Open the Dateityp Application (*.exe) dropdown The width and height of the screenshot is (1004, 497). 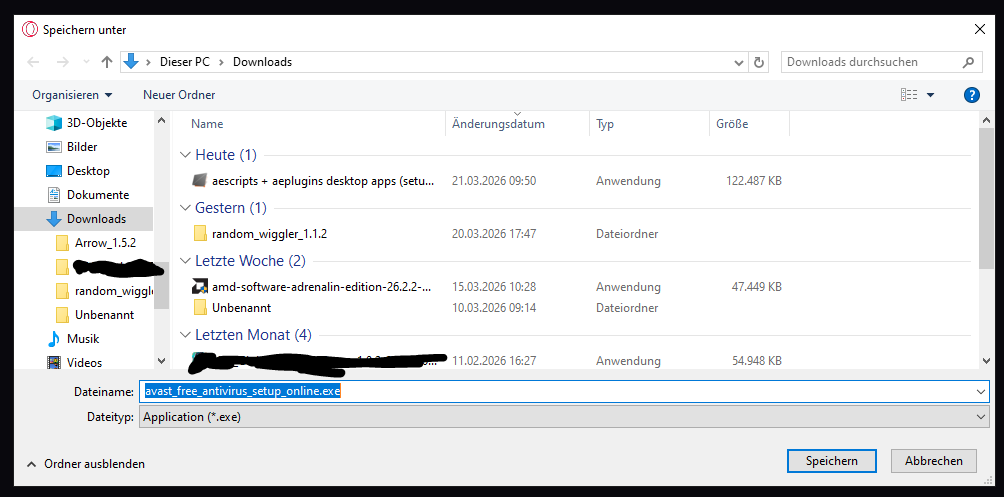point(564,417)
